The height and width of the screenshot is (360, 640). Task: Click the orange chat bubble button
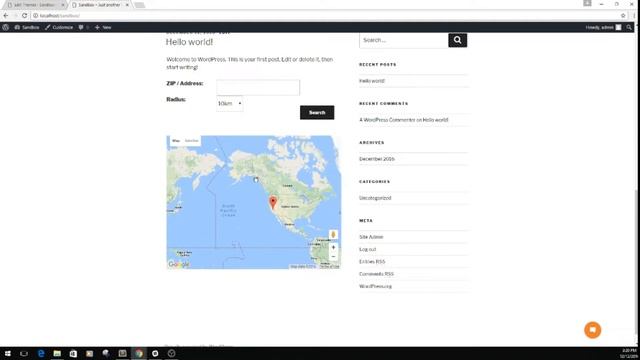[x=592, y=330]
